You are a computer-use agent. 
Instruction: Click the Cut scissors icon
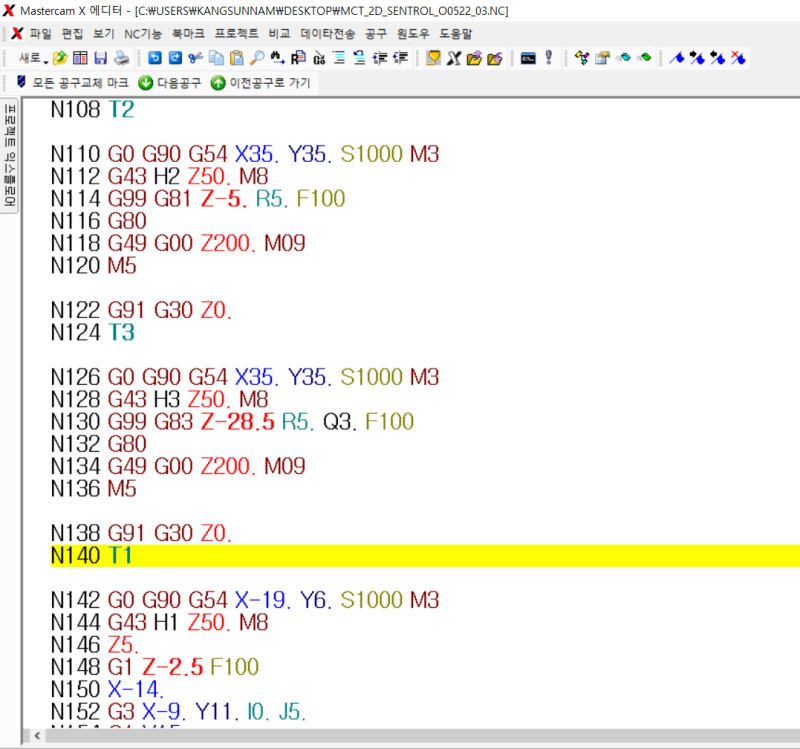[x=195, y=58]
